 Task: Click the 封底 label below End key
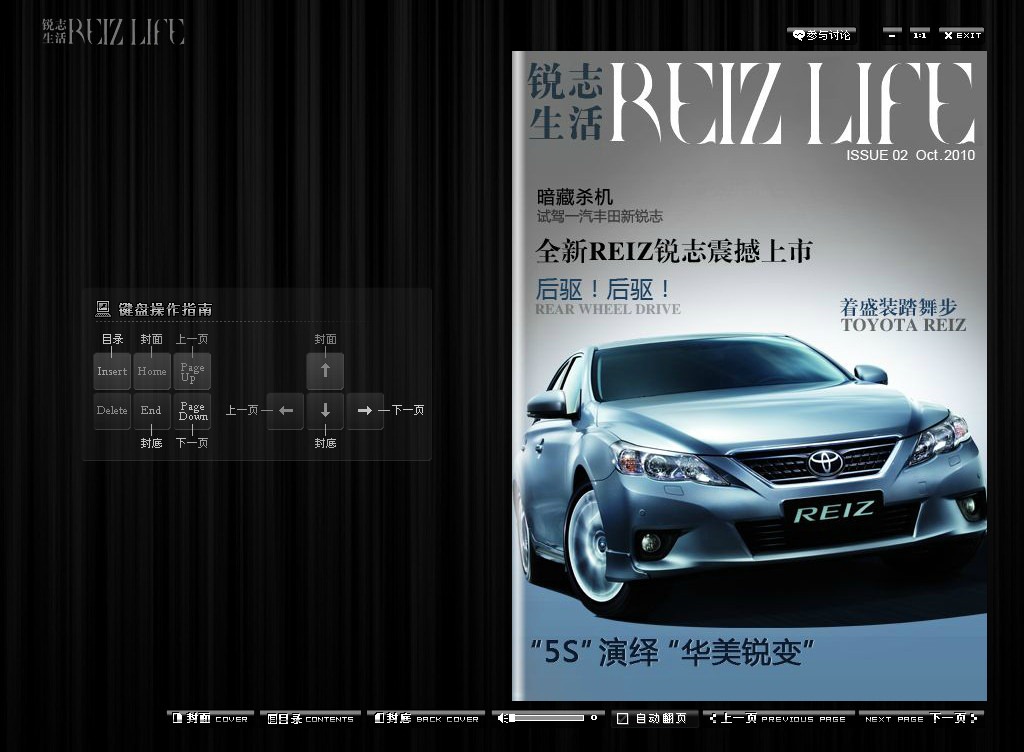(152, 443)
